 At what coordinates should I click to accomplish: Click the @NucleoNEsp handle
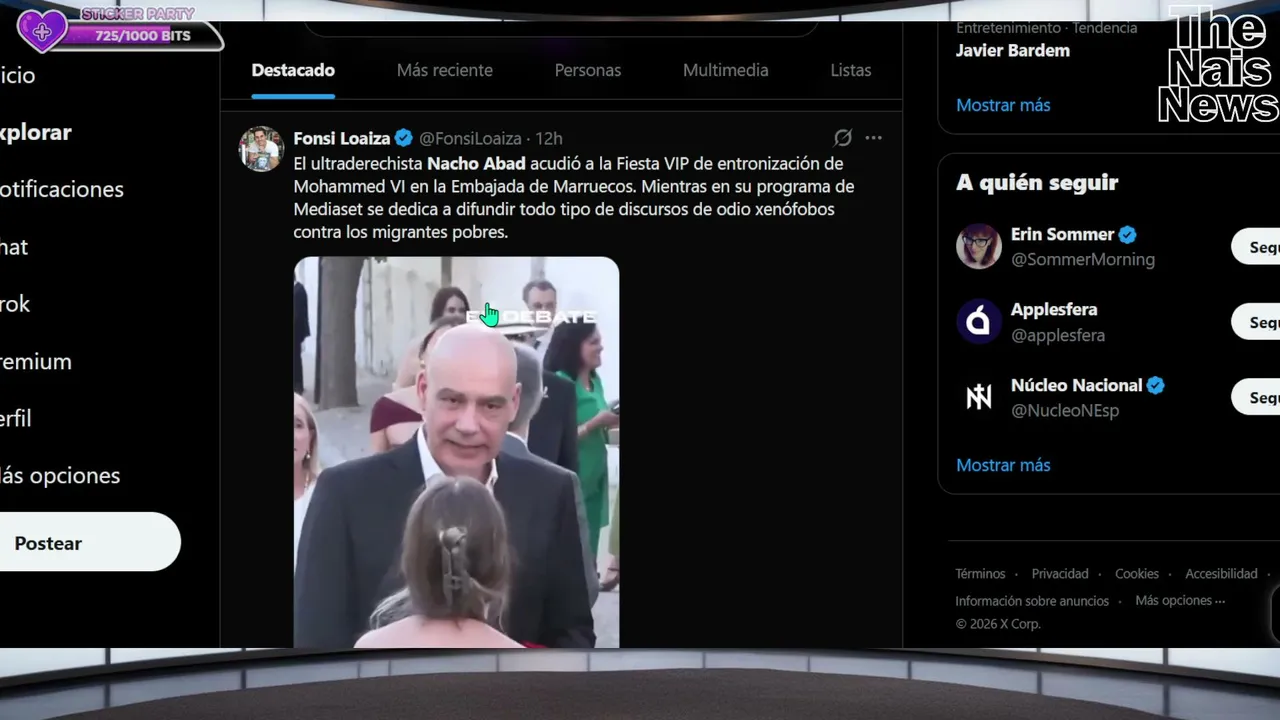coord(1065,410)
